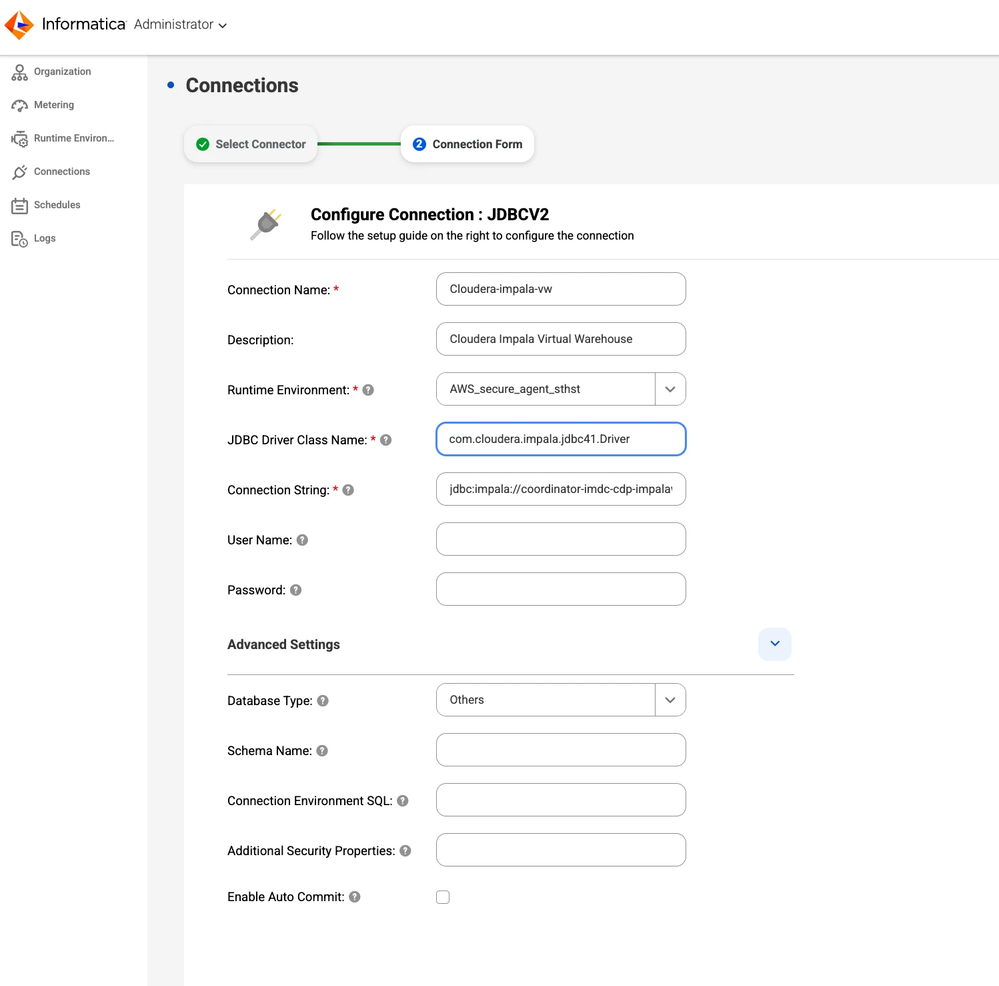This screenshot has height=986, width=999.
Task: Click the JDBCV2 connector plug icon
Action: (266, 224)
